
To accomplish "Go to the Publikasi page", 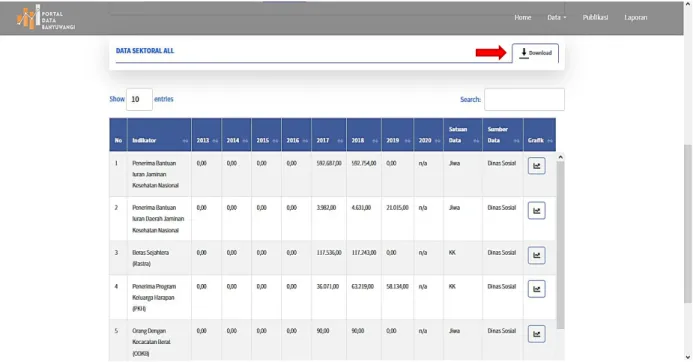I will pos(595,18).
